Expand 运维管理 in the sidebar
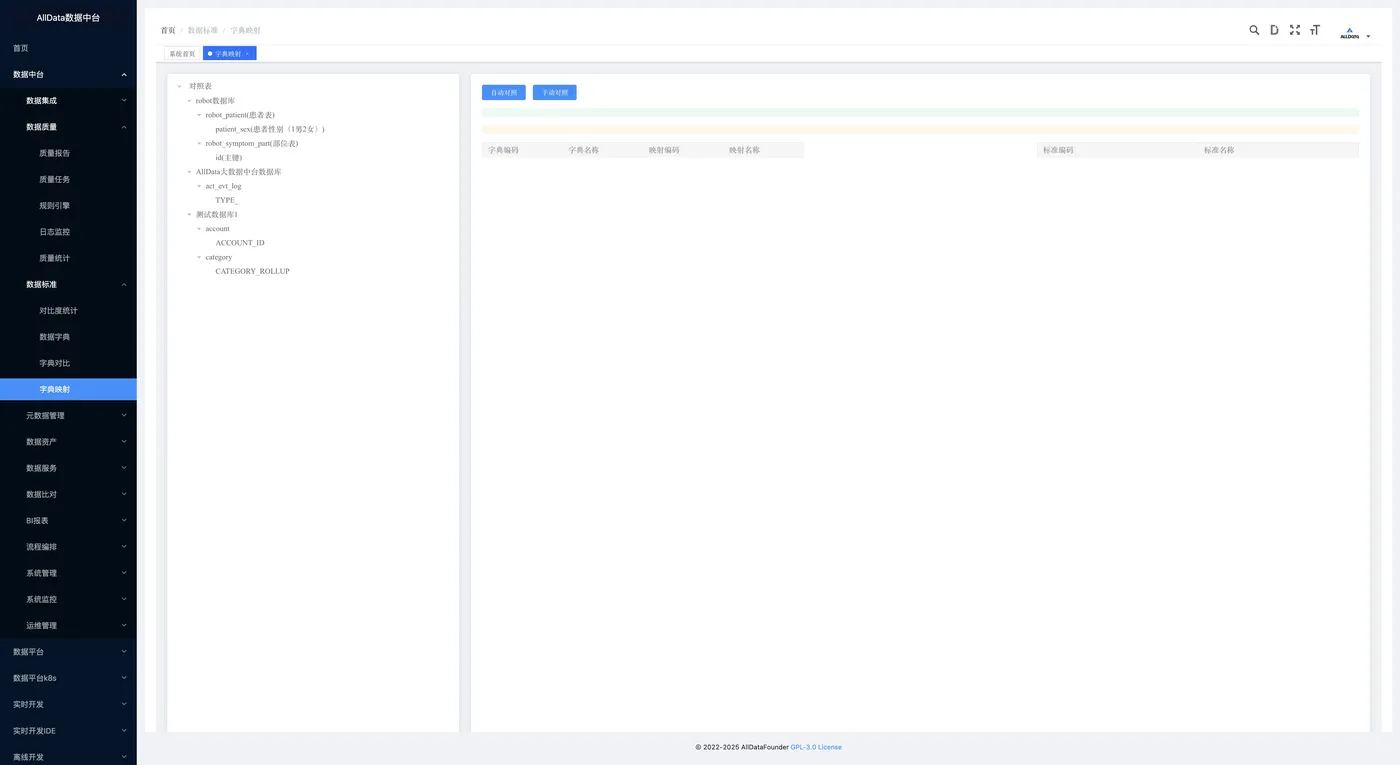This screenshot has width=1400, height=765. click(x=68, y=625)
